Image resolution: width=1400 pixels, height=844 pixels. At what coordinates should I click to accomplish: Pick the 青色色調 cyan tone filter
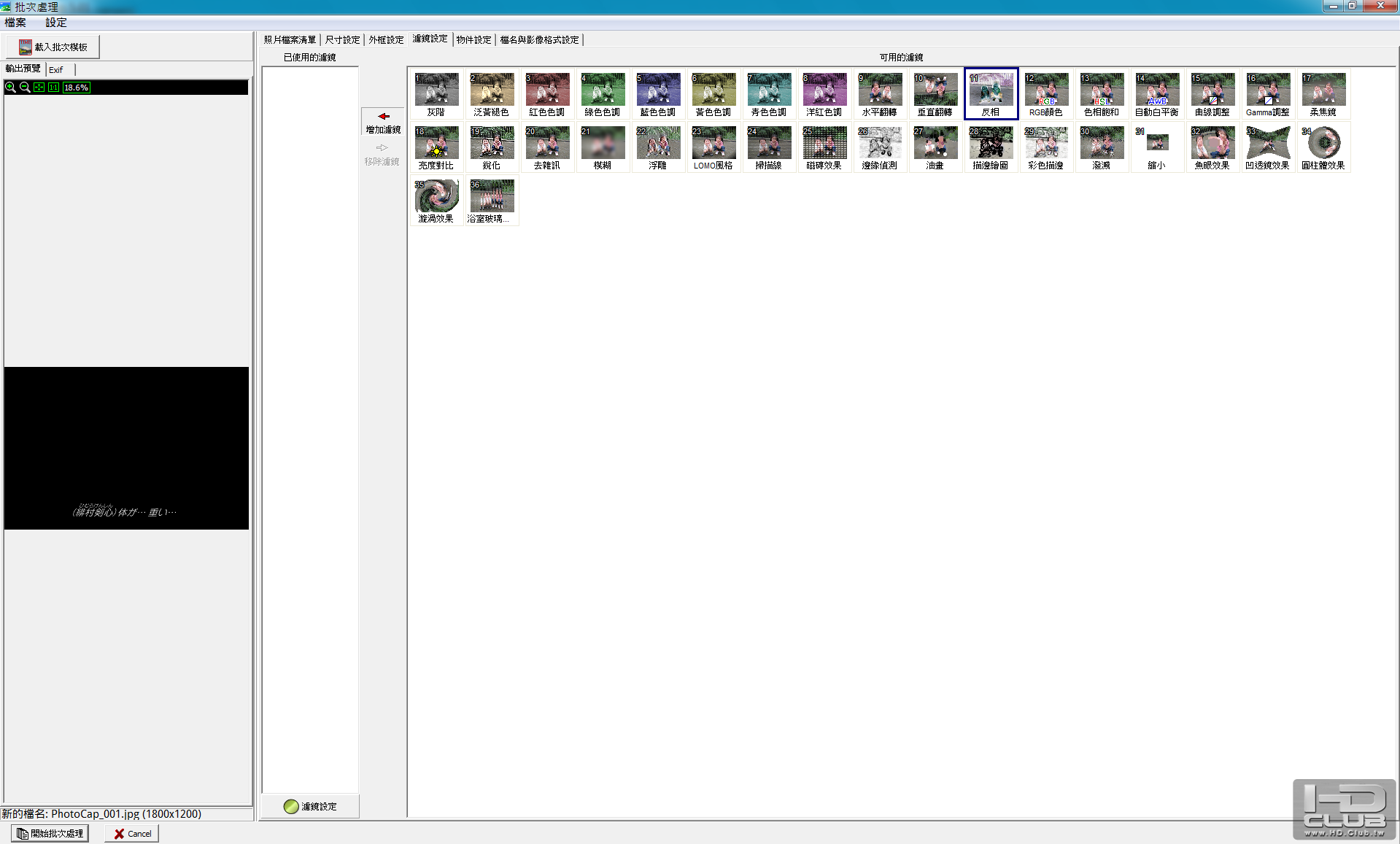(769, 95)
